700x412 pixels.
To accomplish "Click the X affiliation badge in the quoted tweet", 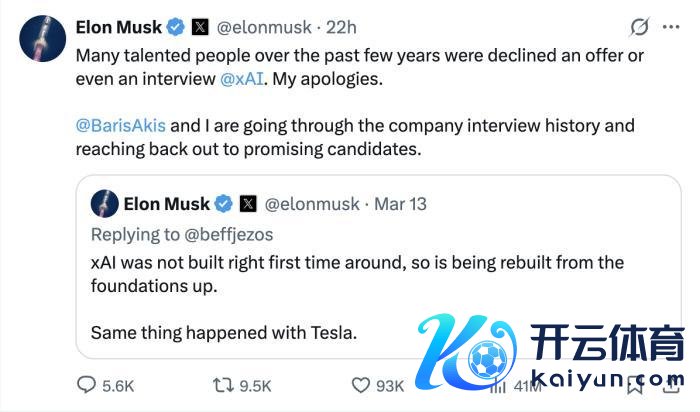I will tap(247, 203).
